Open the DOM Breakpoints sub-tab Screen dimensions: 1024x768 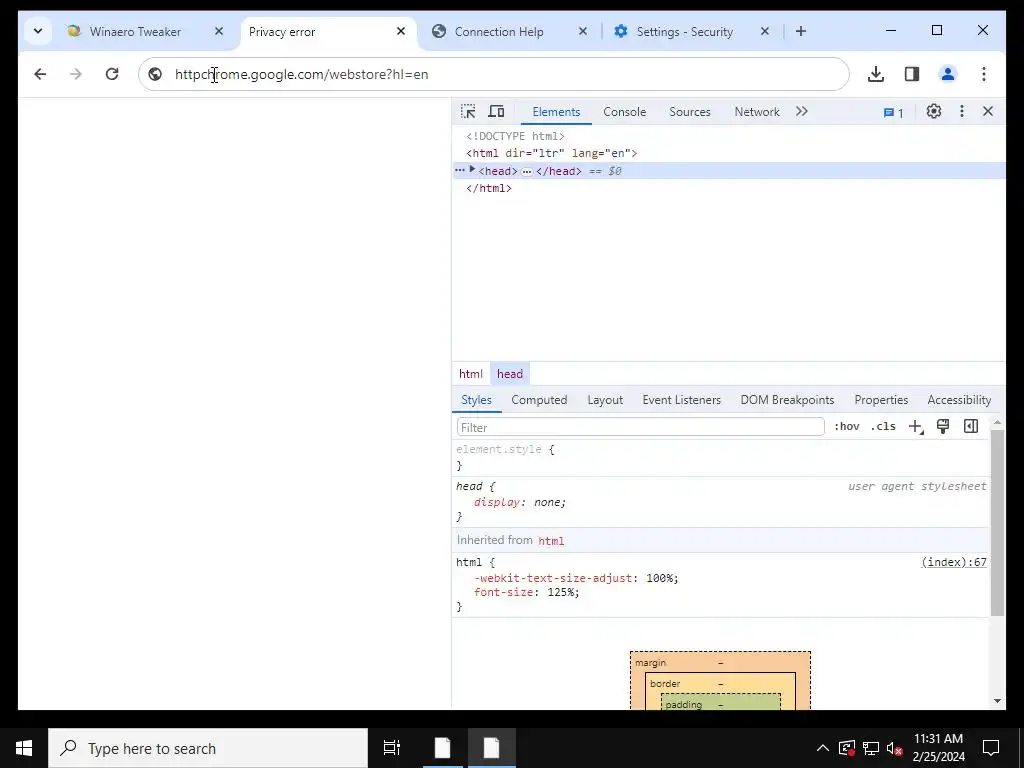pyautogui.click(x=787, y=400)
